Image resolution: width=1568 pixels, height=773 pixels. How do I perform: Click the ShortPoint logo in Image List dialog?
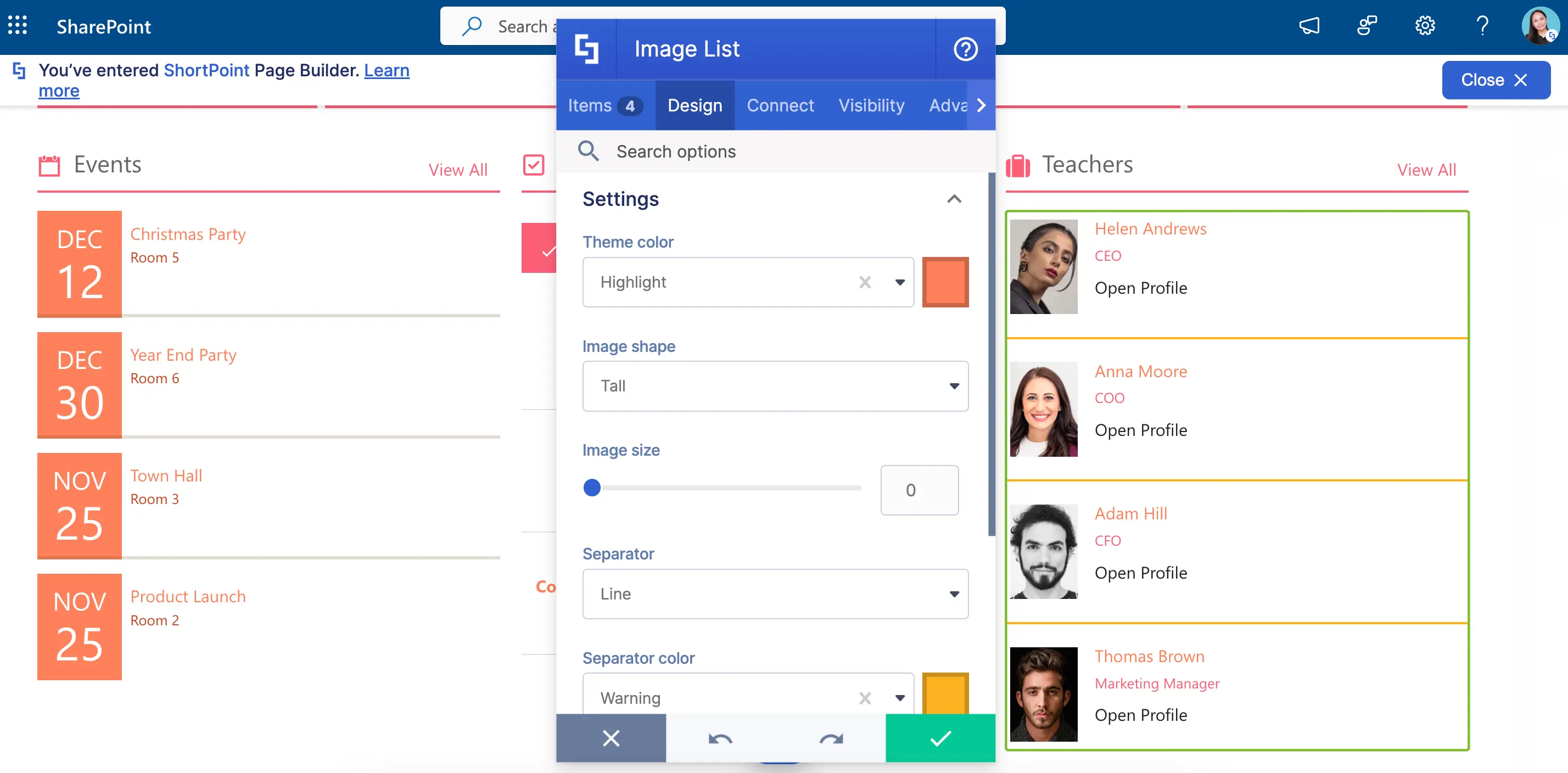coord(586,49)
